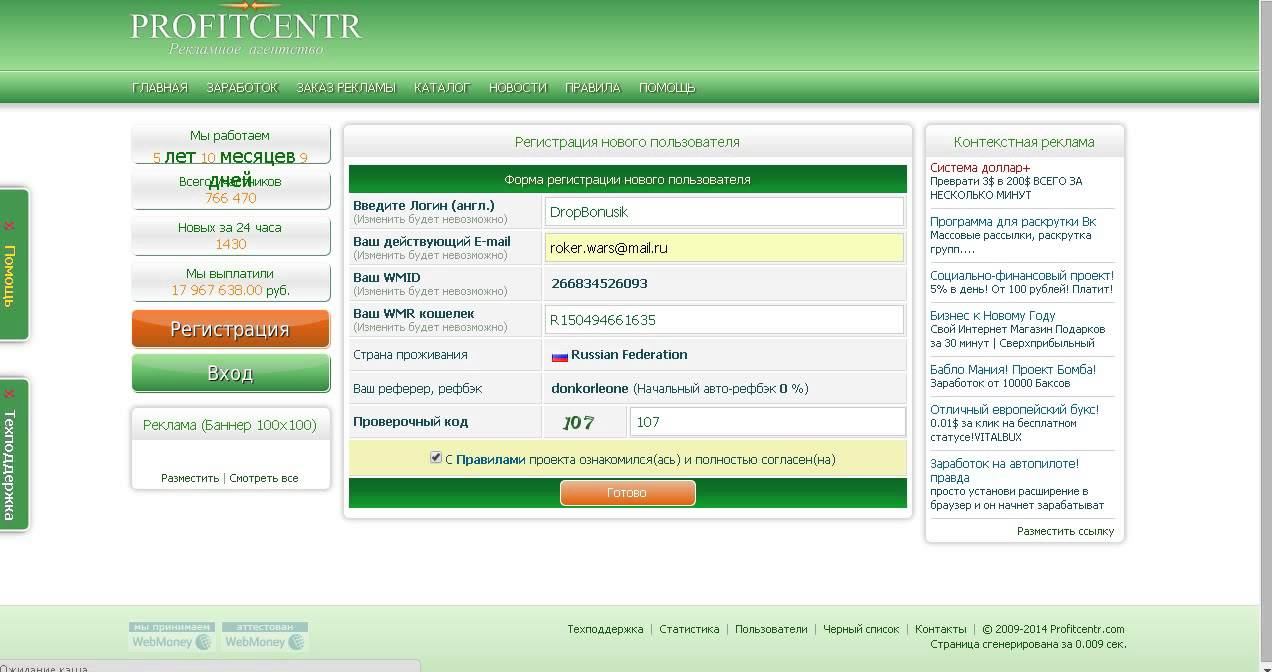This screenshot has height=672, width=1272.
Task: Close the Техподдержка side tab
Action: pos(10,394)
